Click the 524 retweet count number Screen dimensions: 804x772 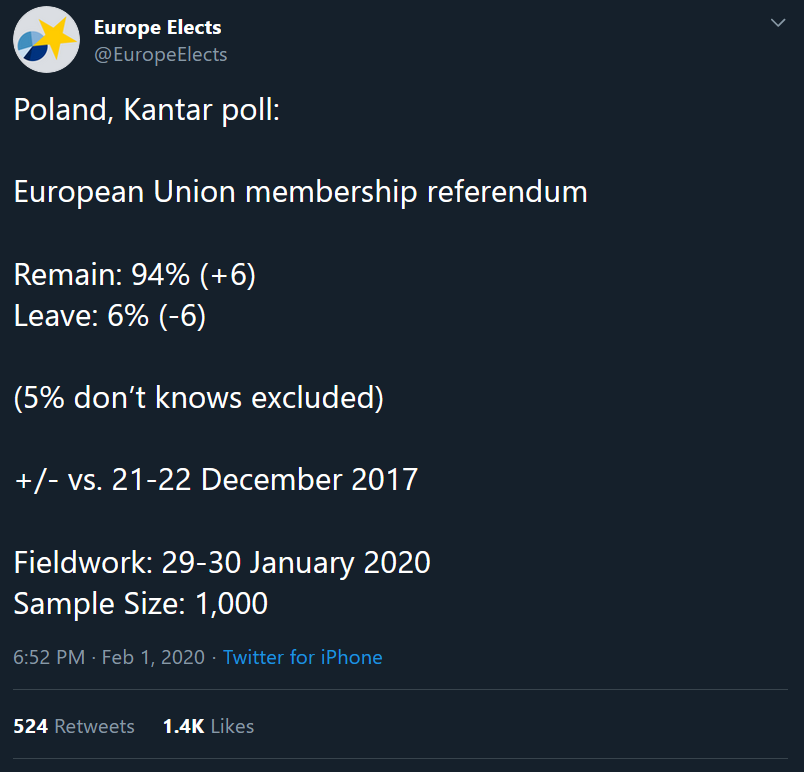click(31, 726)
